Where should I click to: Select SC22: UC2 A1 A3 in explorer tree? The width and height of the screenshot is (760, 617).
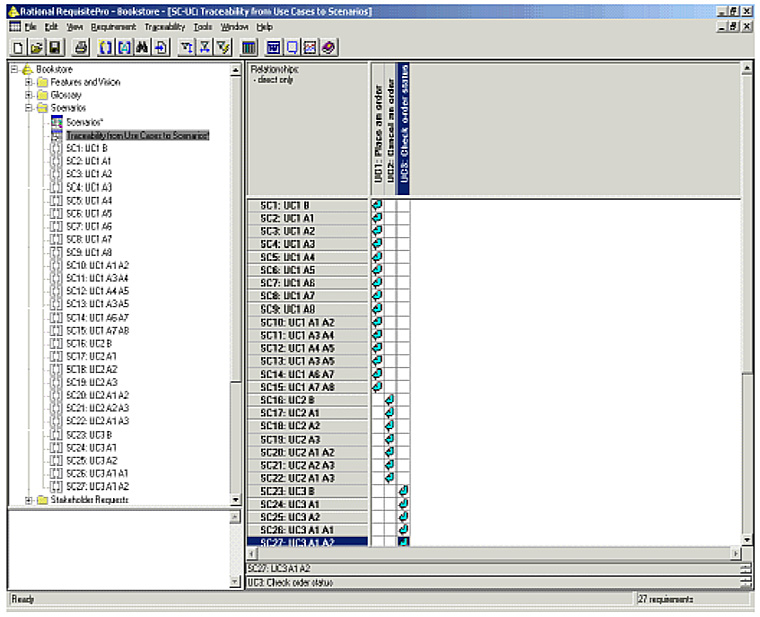(97, 421)
